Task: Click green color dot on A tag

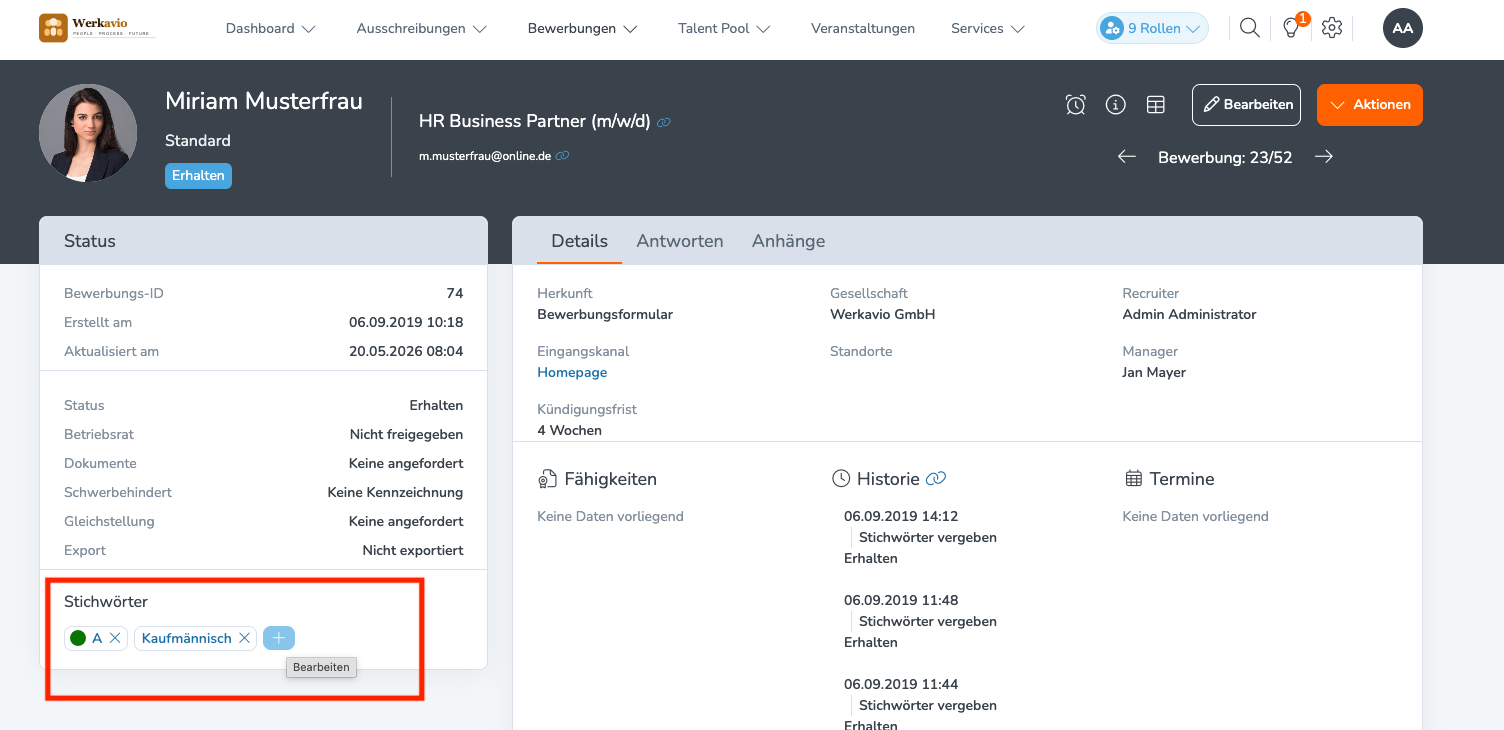Action: click(78, 638)
